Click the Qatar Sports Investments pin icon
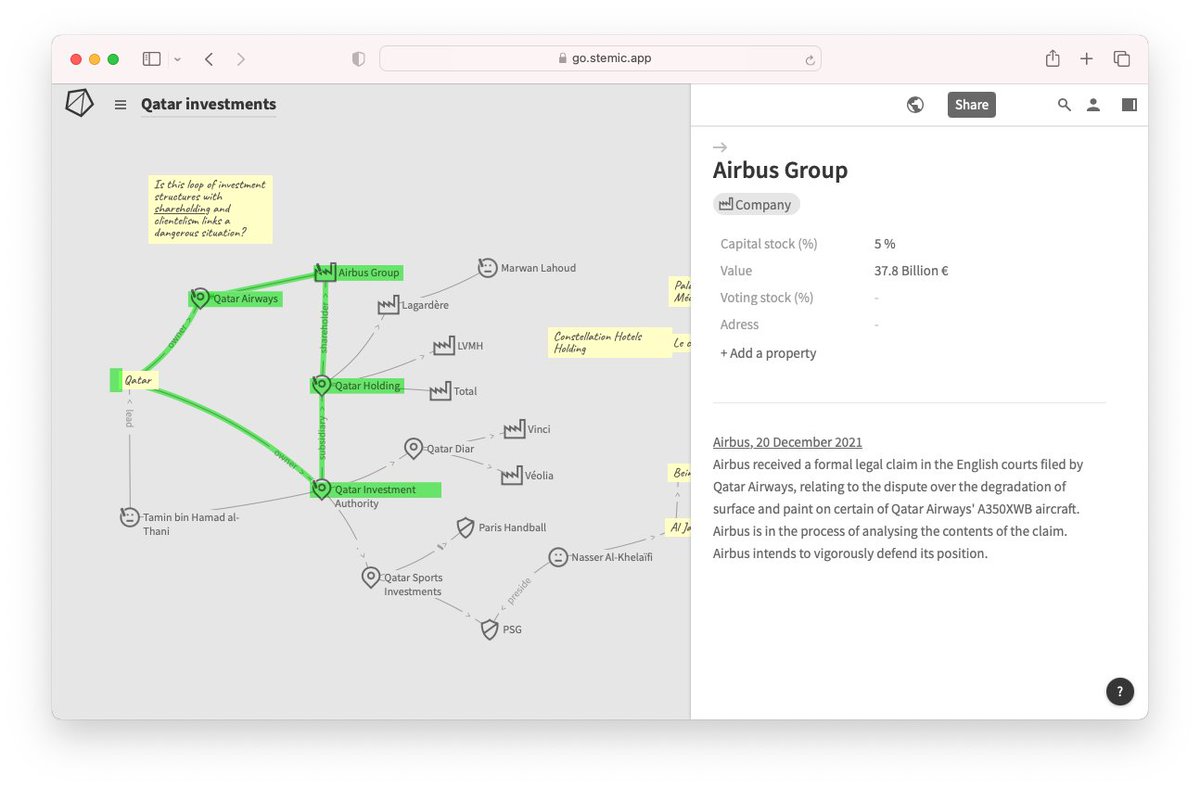Image resolution: width=1200 pixels, height=788 pixels. tap(370, 577)
